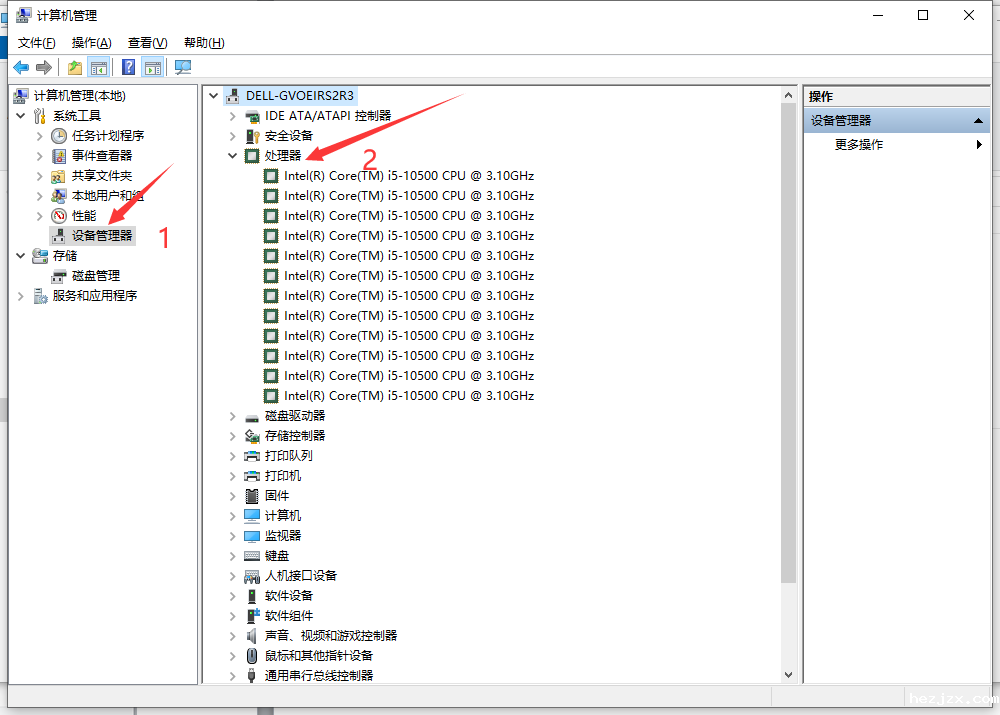Click the 声音、视频和游戏控制器 speaker icon
1000x715 pixels.
(252, 636)
